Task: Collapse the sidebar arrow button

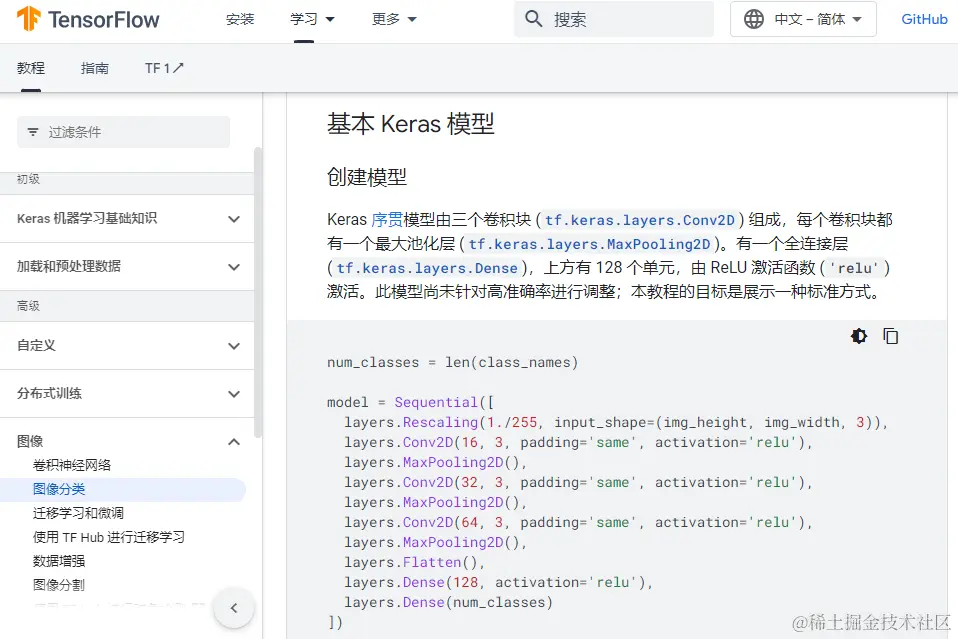Action: [234, 608]
